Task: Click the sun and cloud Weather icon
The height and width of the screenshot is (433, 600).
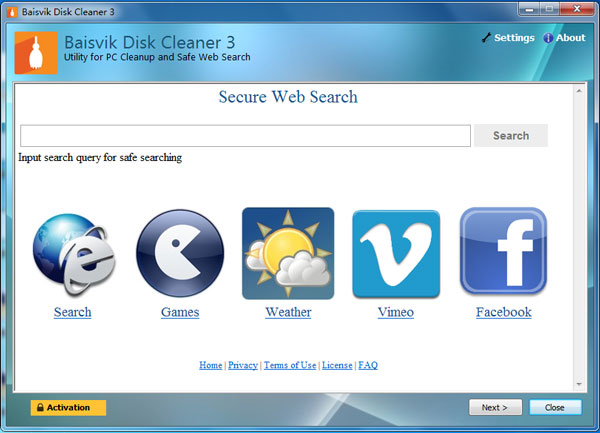Action: pos(288,254)
